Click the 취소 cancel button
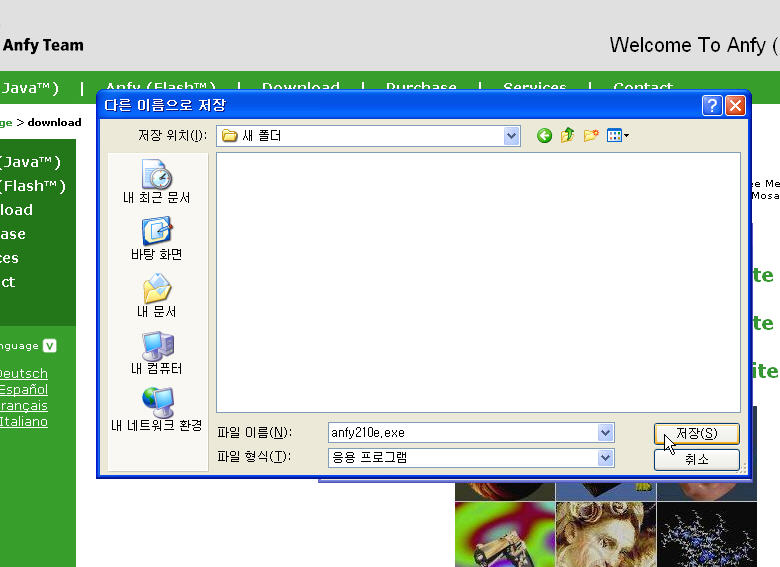This screenshot has width=780, height=567. click(x=696, y=459)
